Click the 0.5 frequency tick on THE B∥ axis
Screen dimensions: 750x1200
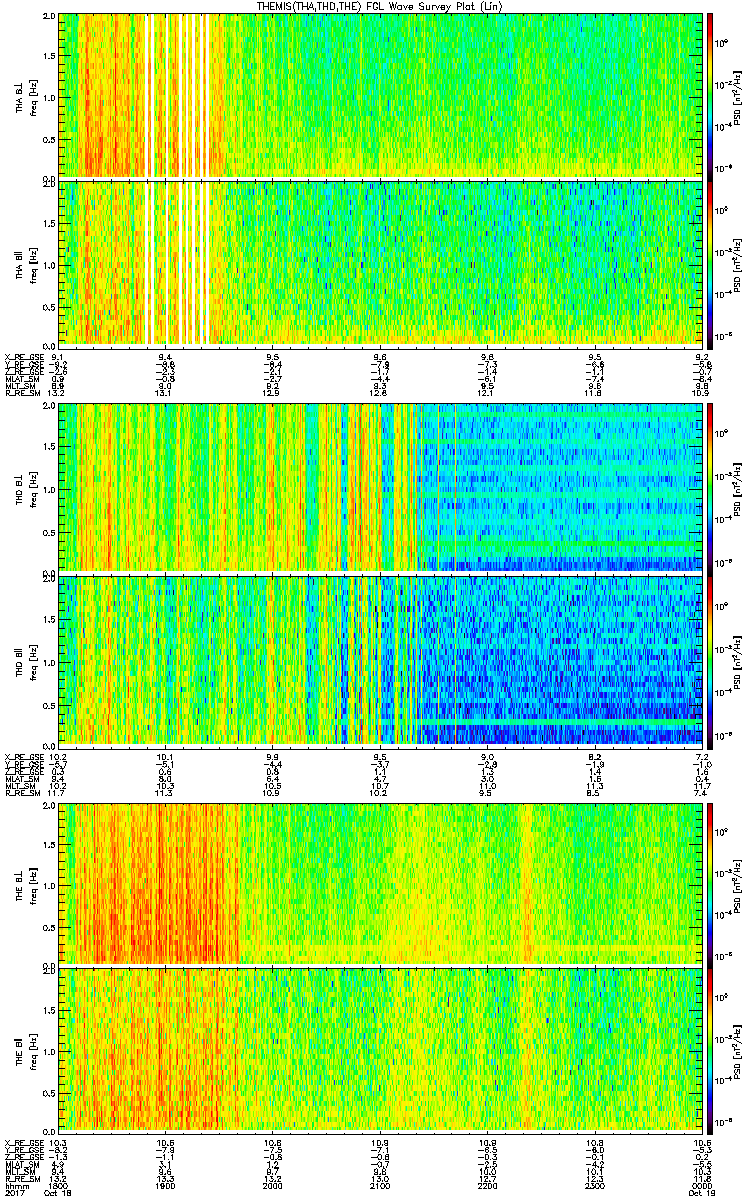pos(48,1093)
